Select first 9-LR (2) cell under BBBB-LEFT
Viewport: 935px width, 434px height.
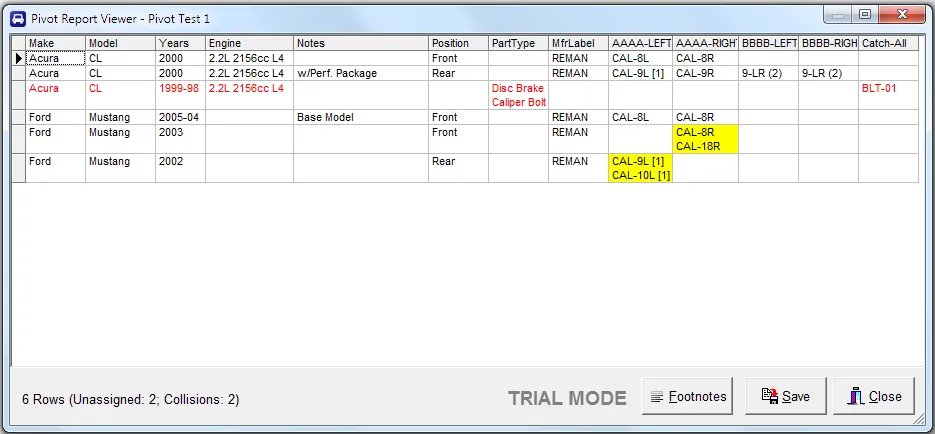click(x=769, y=73)
